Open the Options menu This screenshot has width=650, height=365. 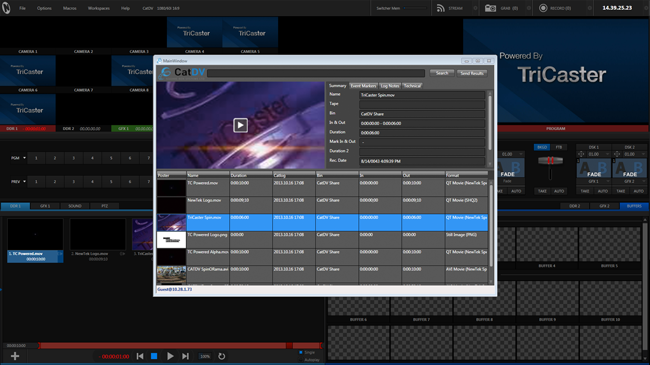(x=44, y=8)
